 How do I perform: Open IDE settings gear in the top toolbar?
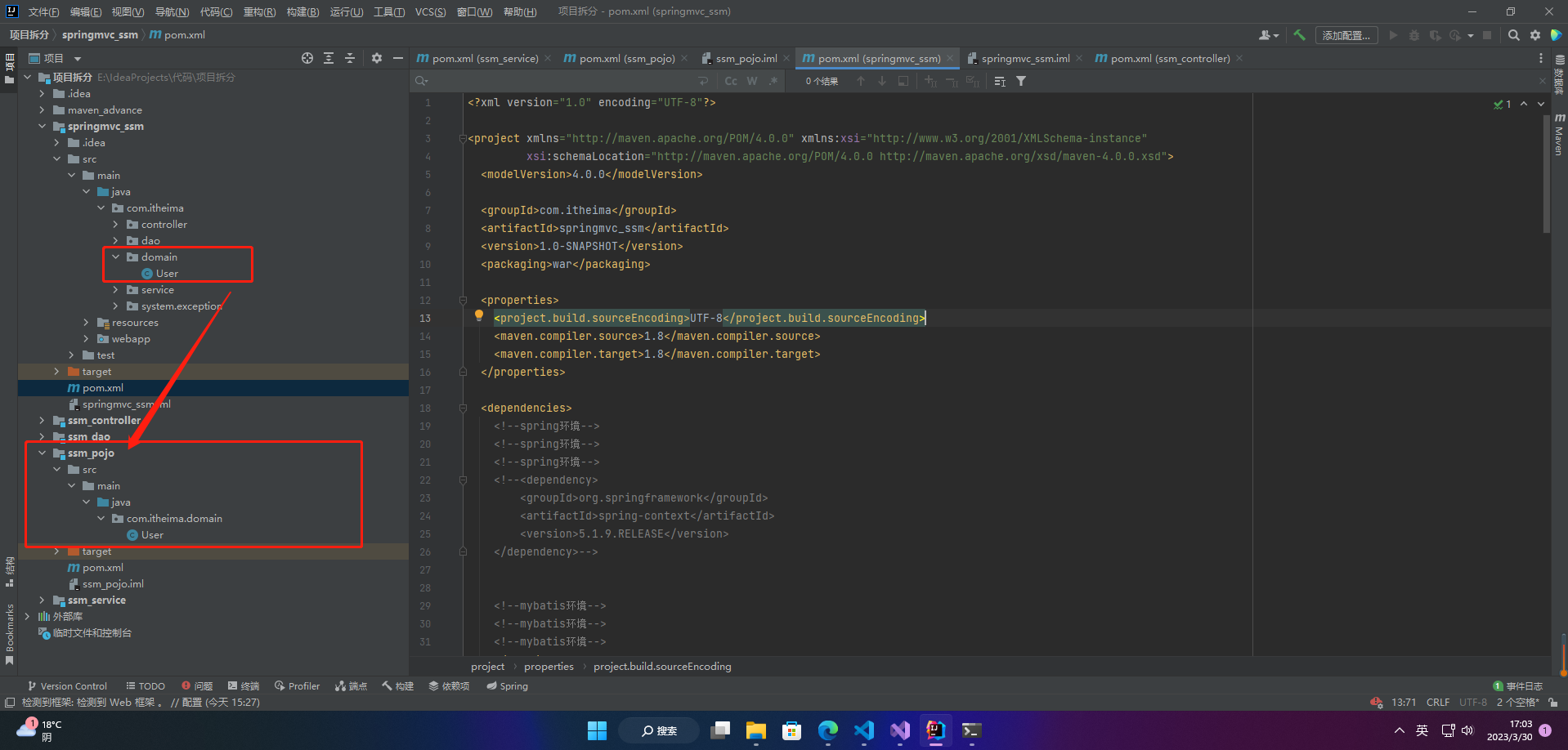tap(1534, 35)
